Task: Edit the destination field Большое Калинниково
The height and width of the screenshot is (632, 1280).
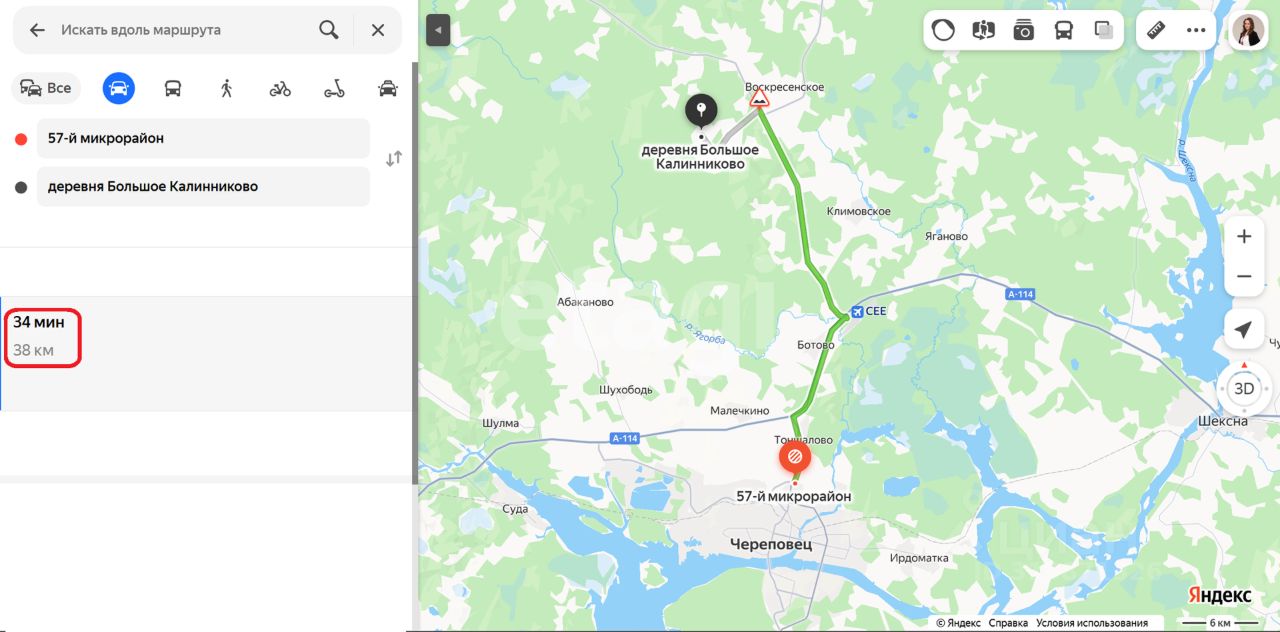Action: (x=203, y=187)
